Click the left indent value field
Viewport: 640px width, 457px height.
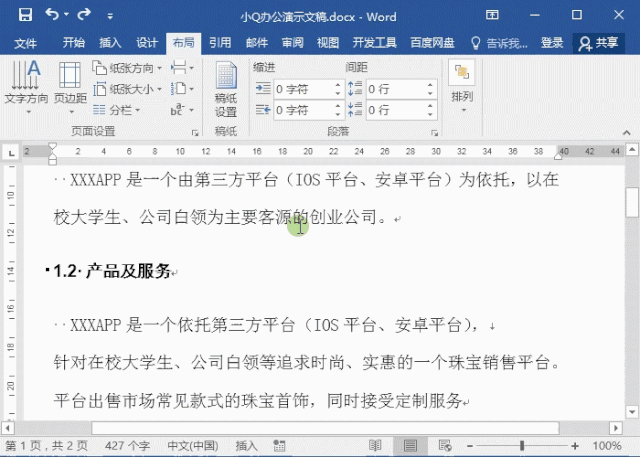coord(303,89)
